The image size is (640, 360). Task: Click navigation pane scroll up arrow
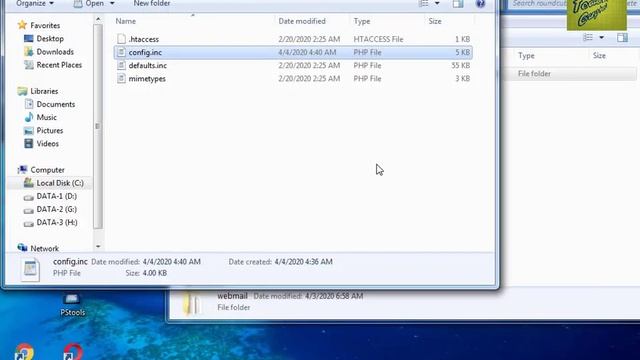[x=98, y=19]
